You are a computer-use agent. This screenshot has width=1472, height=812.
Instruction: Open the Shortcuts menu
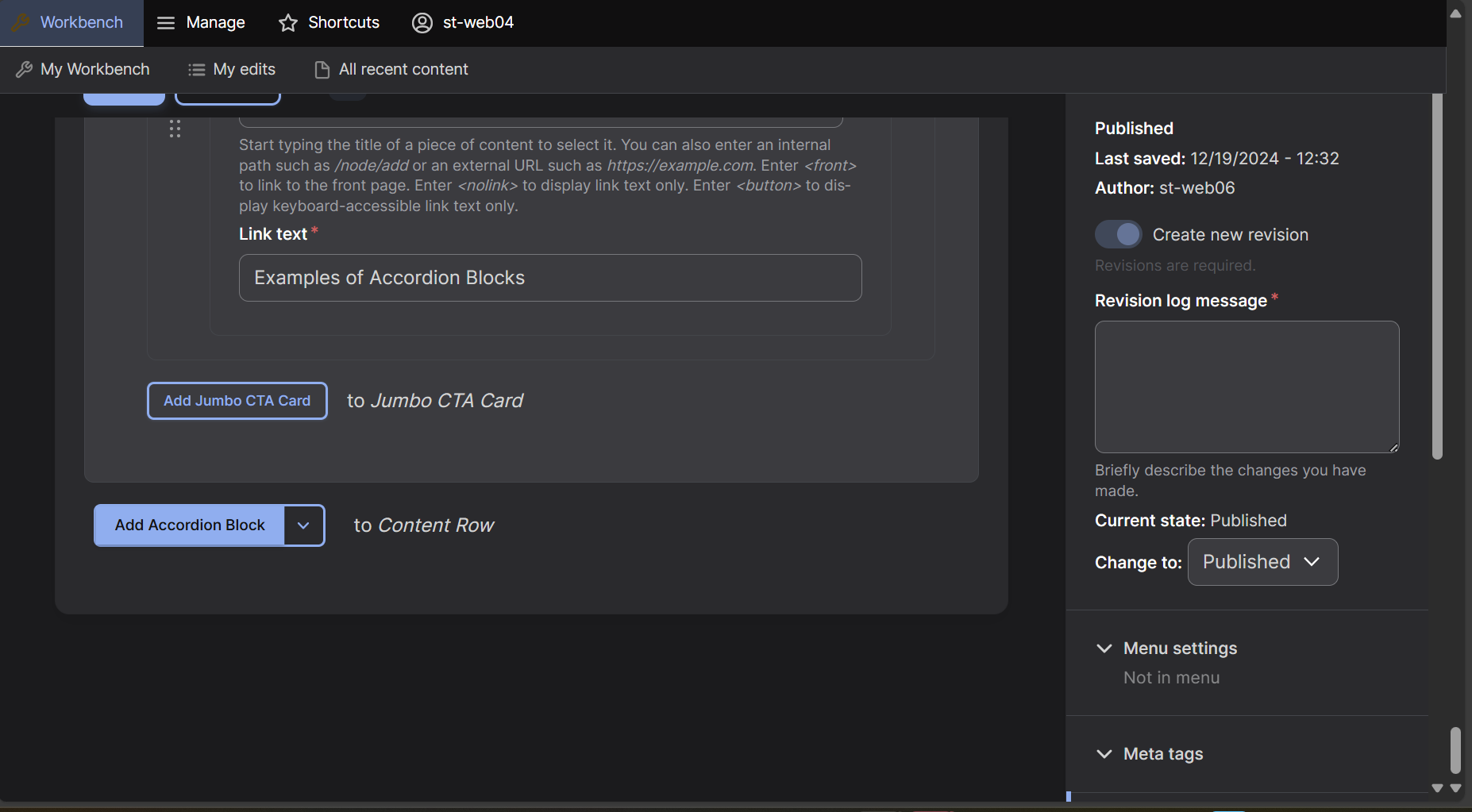coord(329,22)
